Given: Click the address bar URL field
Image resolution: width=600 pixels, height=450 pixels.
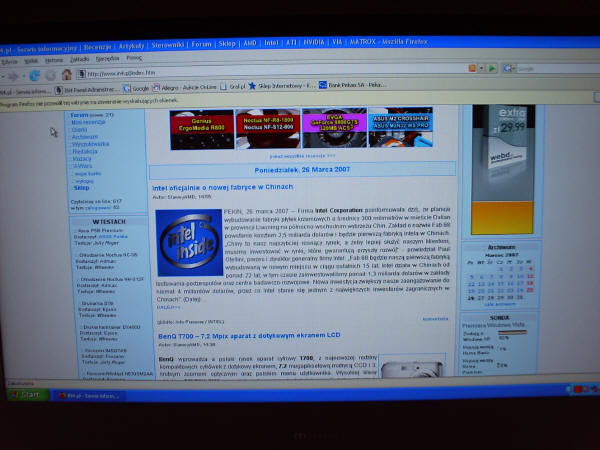Looking at the screenshot, I should tap(274, 71).
